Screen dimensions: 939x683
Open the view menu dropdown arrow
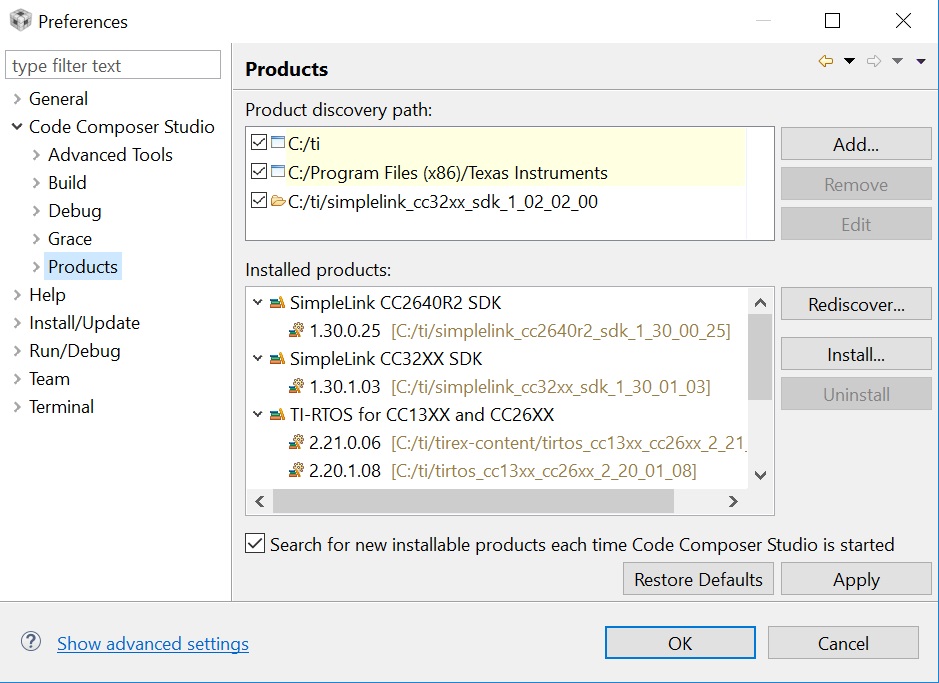(921, 62)
